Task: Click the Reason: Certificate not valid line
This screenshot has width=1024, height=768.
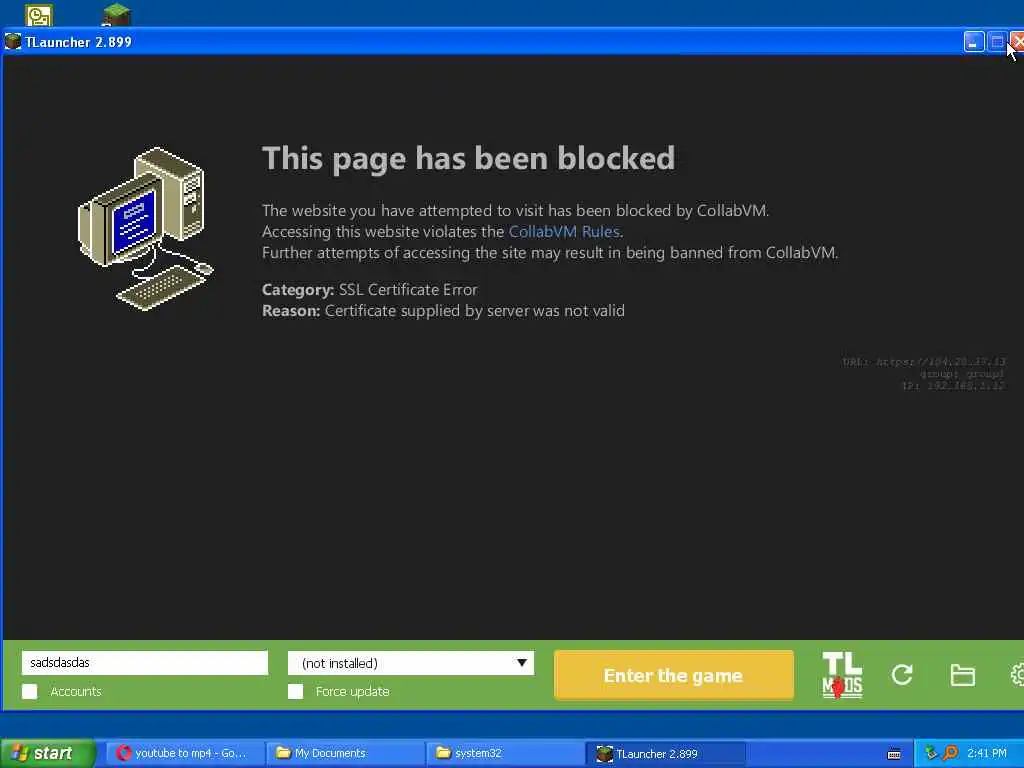Action: click(443, 310)
